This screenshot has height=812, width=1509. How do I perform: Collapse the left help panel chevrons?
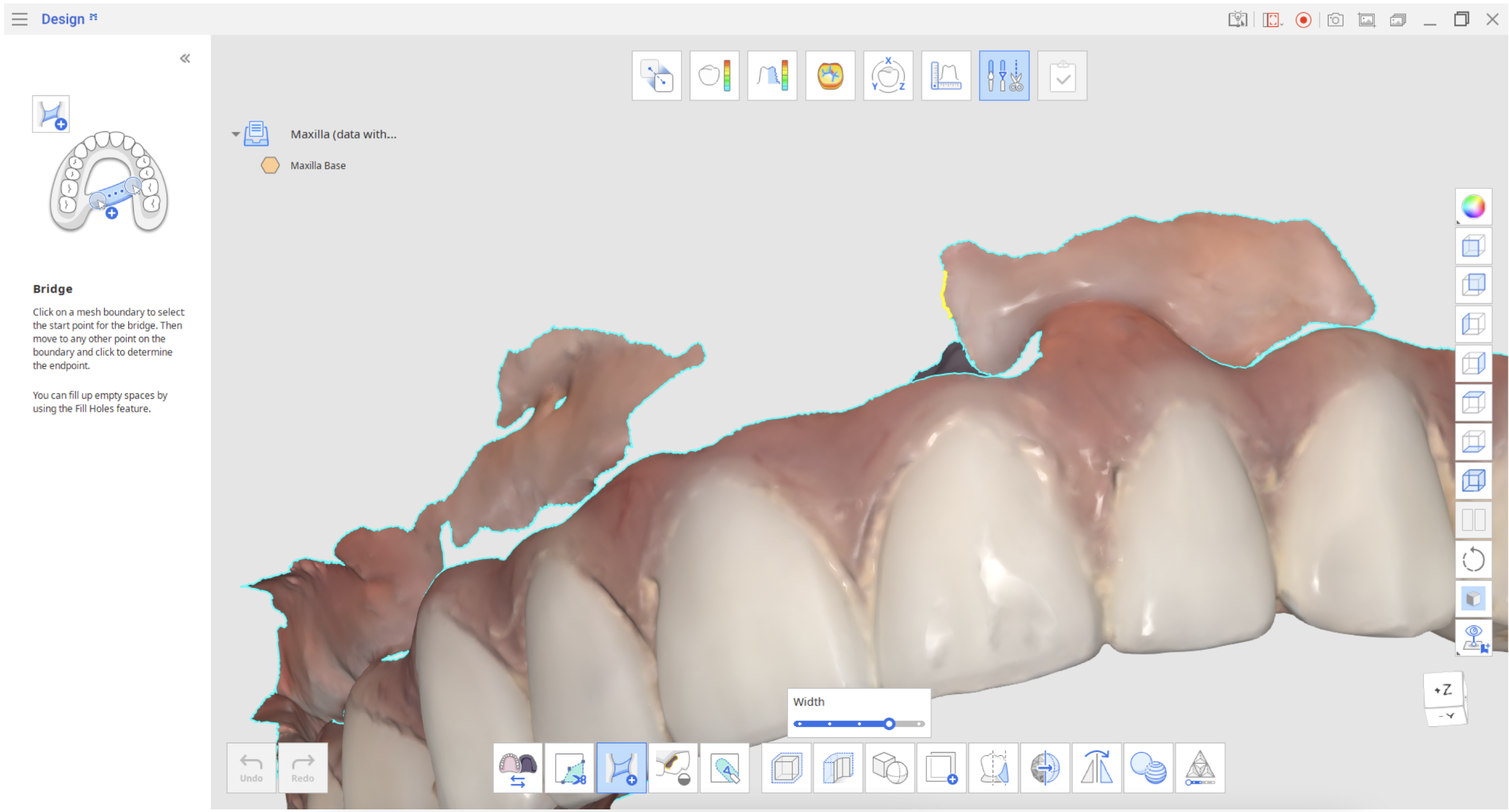coord(185,58)
